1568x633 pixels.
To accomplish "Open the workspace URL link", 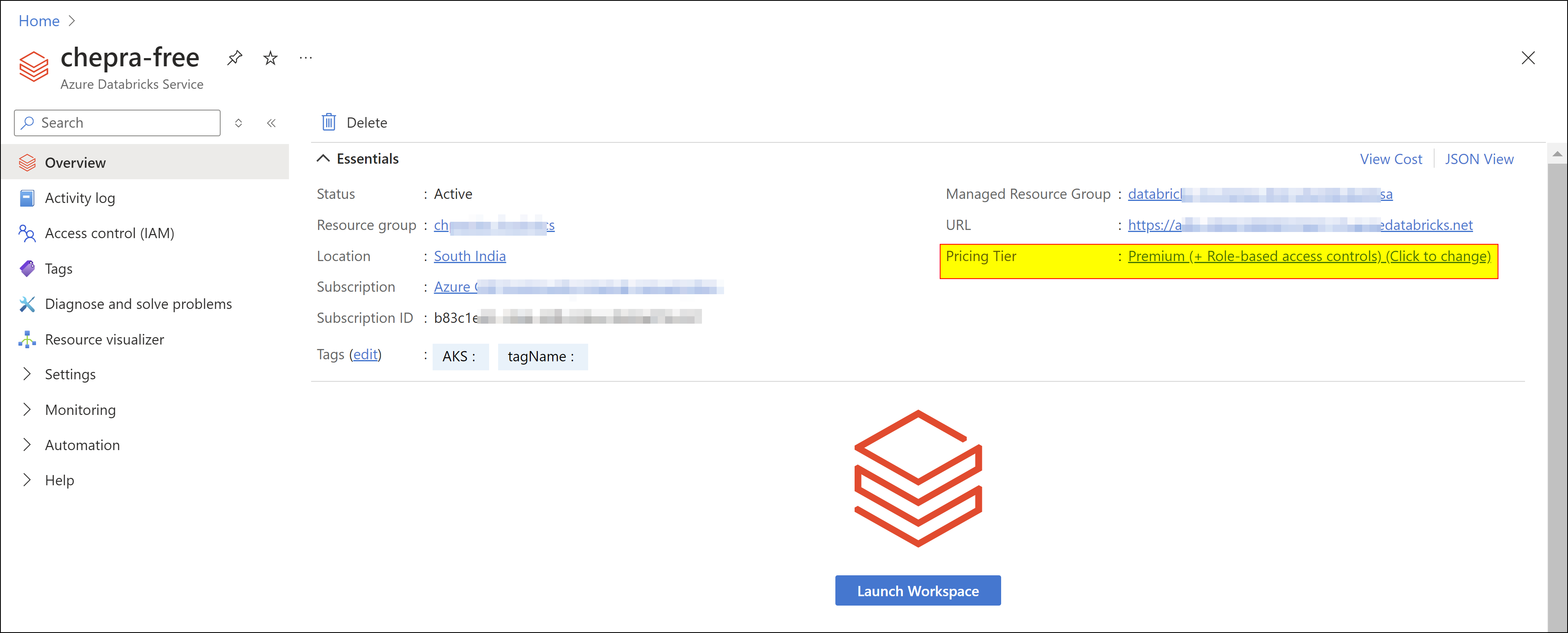I will 1300,225.
